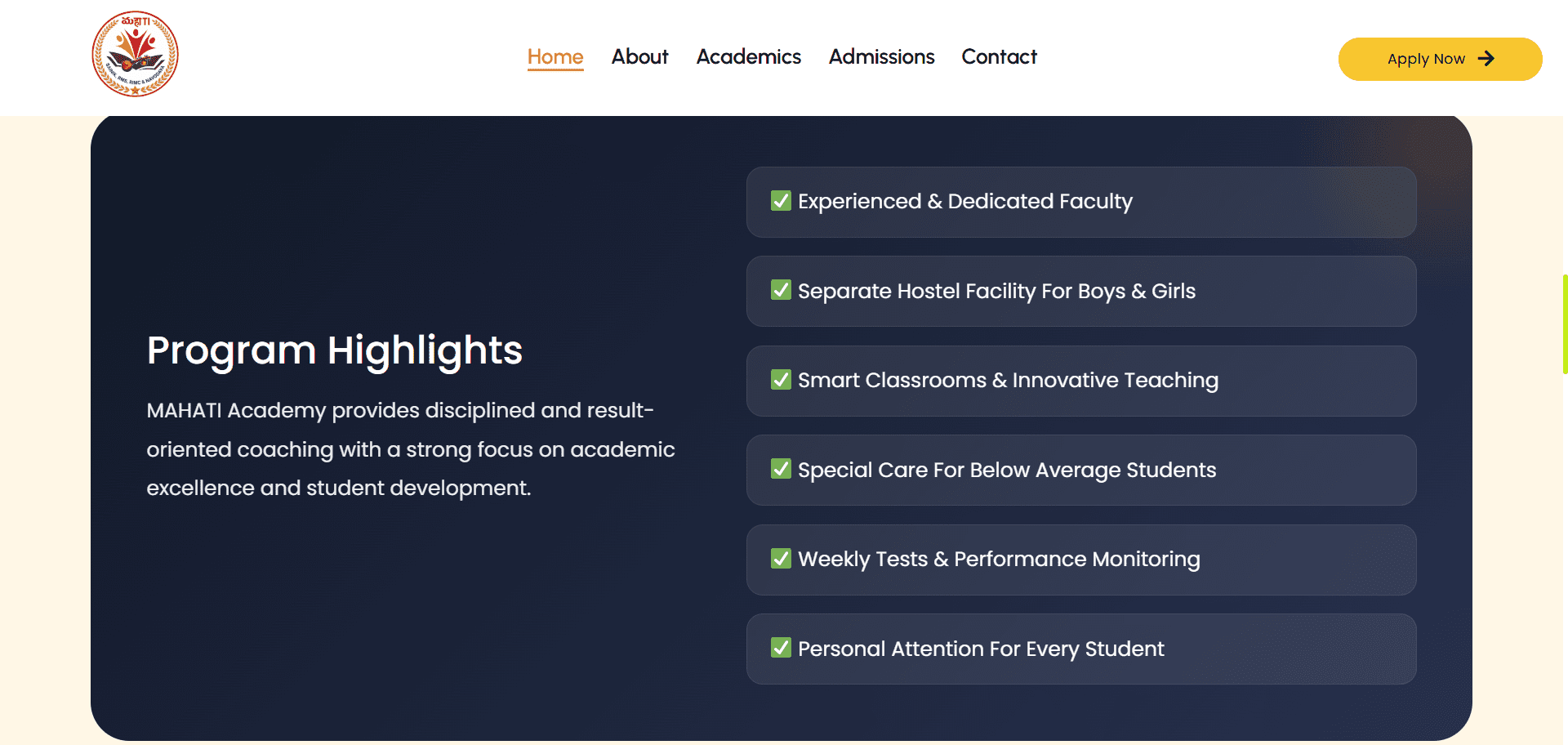Screen dimensions: 1568x745
Task: Click the arrow icon in Apply Now
Action: coord(1486,59)
